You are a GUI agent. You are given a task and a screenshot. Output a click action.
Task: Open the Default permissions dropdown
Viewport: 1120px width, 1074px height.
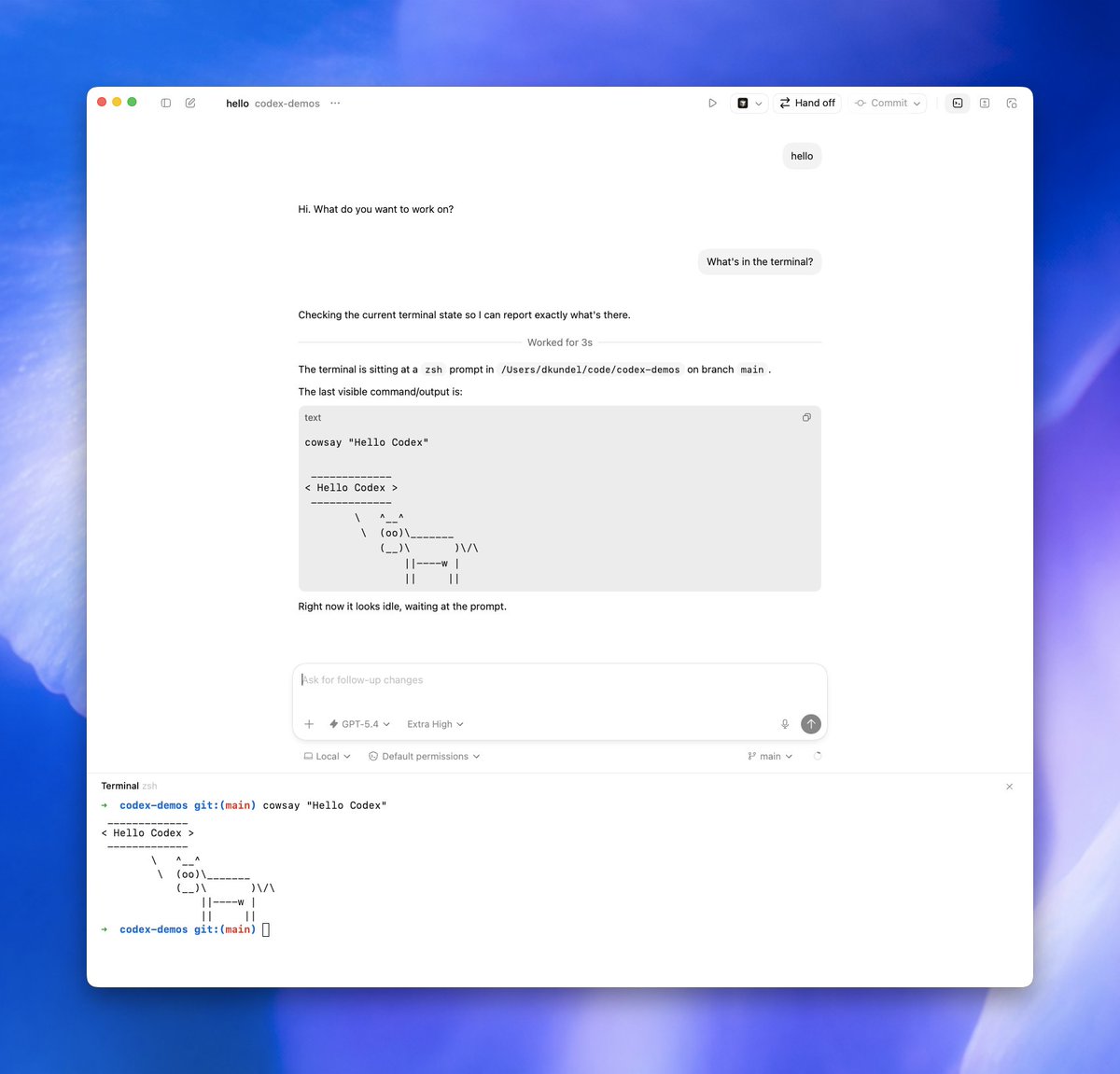(425, 757)
